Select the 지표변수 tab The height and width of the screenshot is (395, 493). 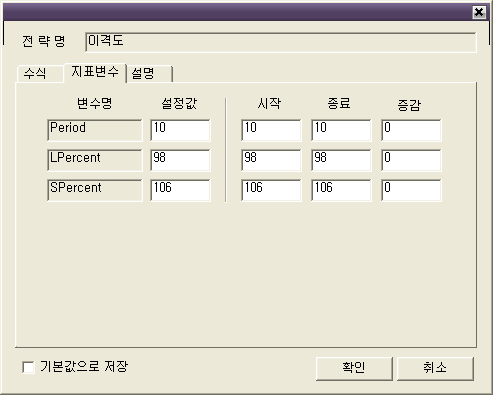(95, 72)
